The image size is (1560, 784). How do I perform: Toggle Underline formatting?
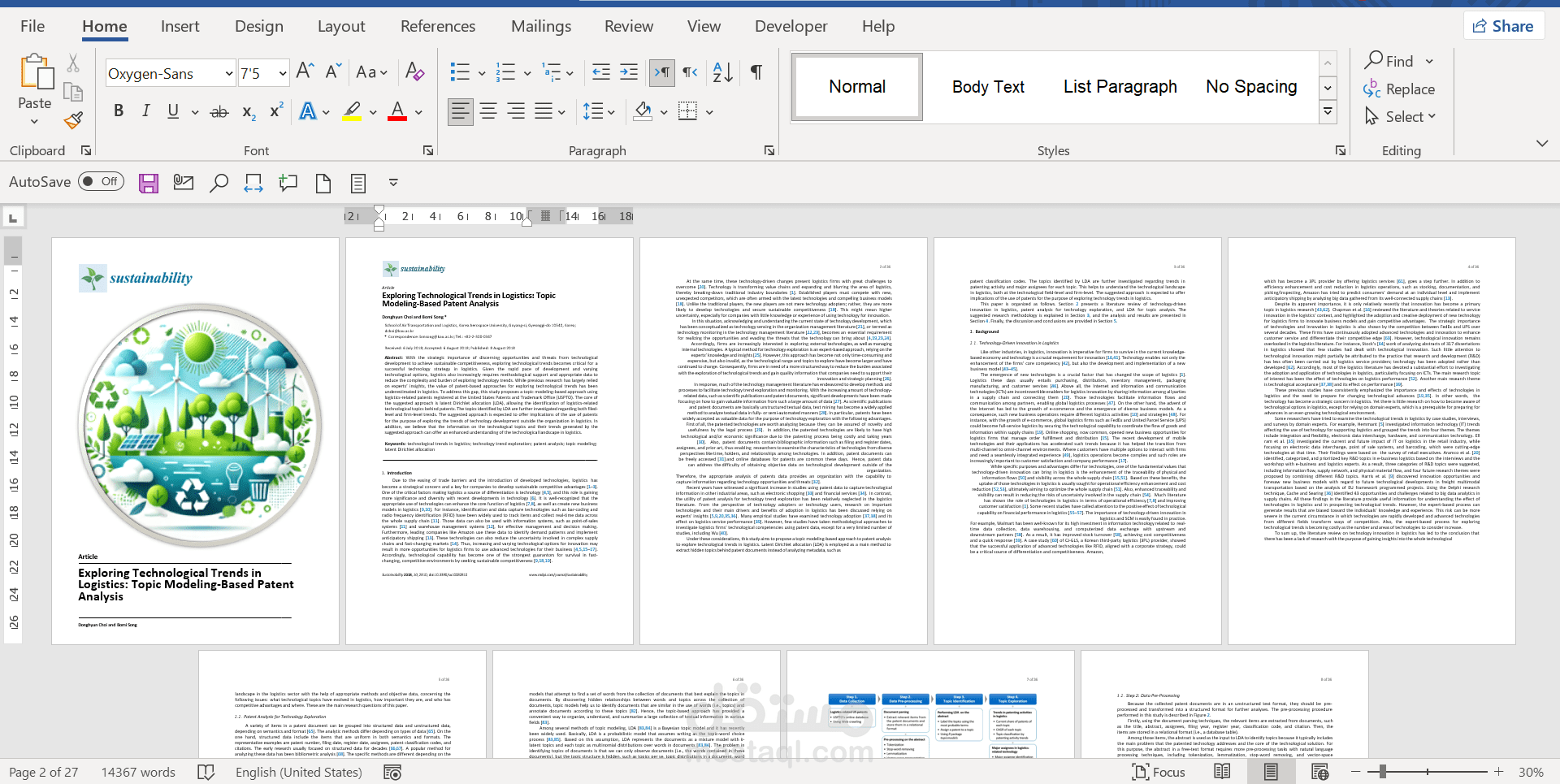[172, 110]
